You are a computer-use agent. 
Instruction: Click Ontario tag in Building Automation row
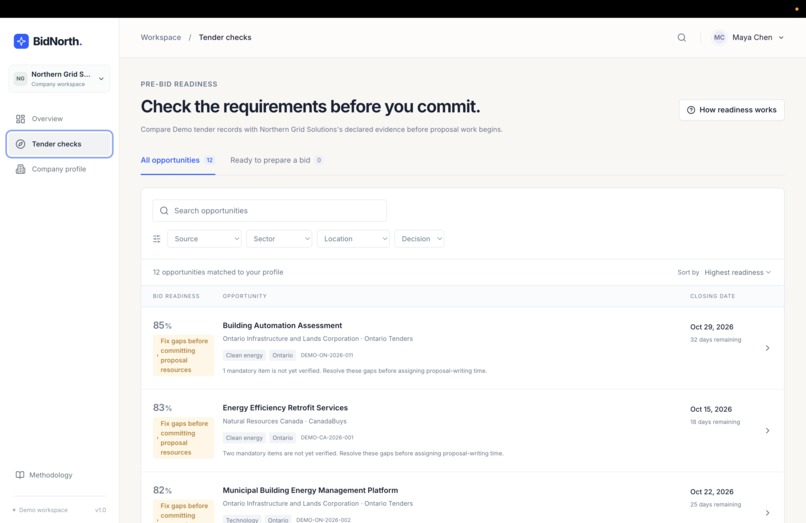coord(283,355)
